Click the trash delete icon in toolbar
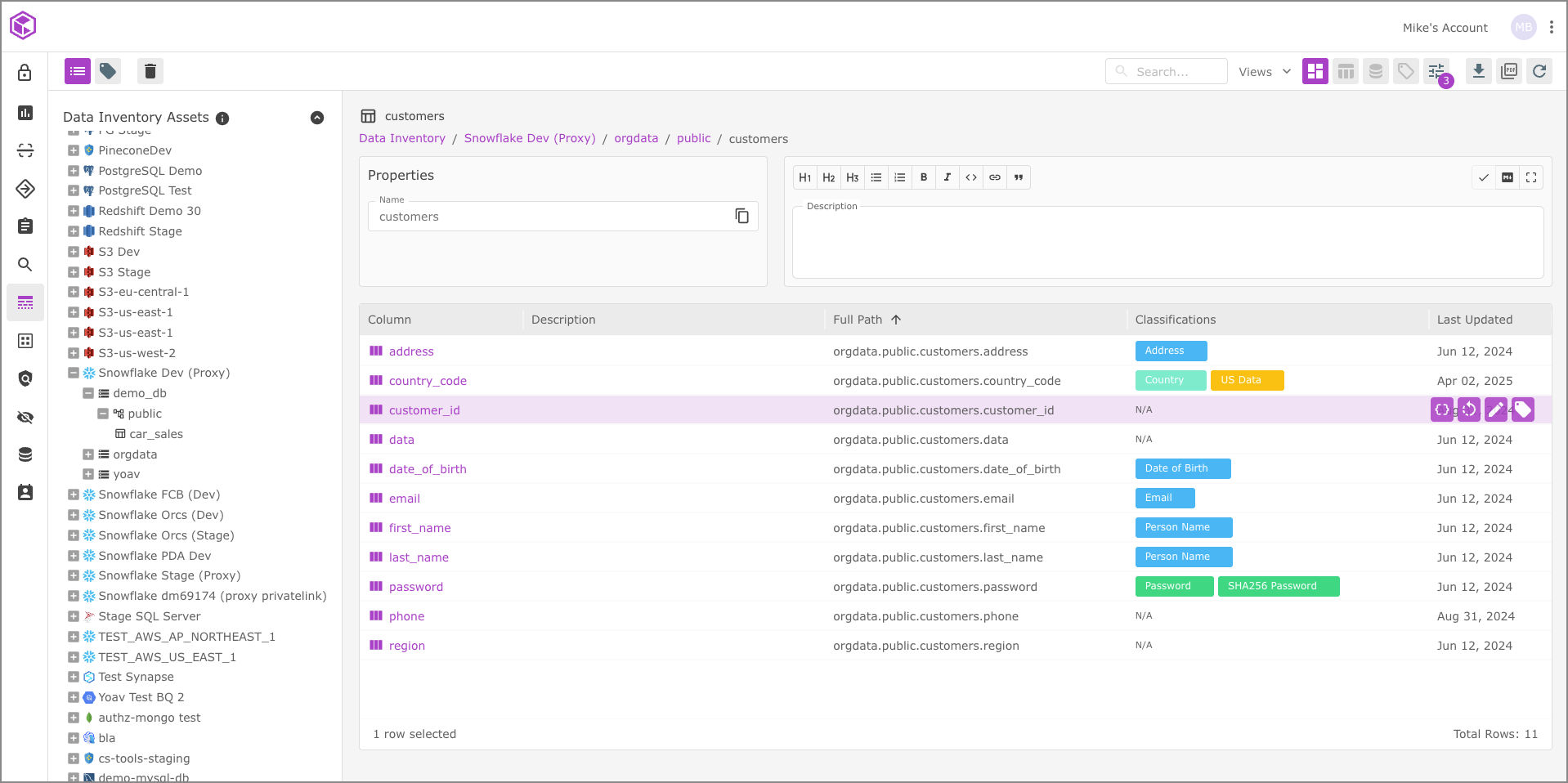The height and width of the screenshot is (783, 1568). point(150,71)
